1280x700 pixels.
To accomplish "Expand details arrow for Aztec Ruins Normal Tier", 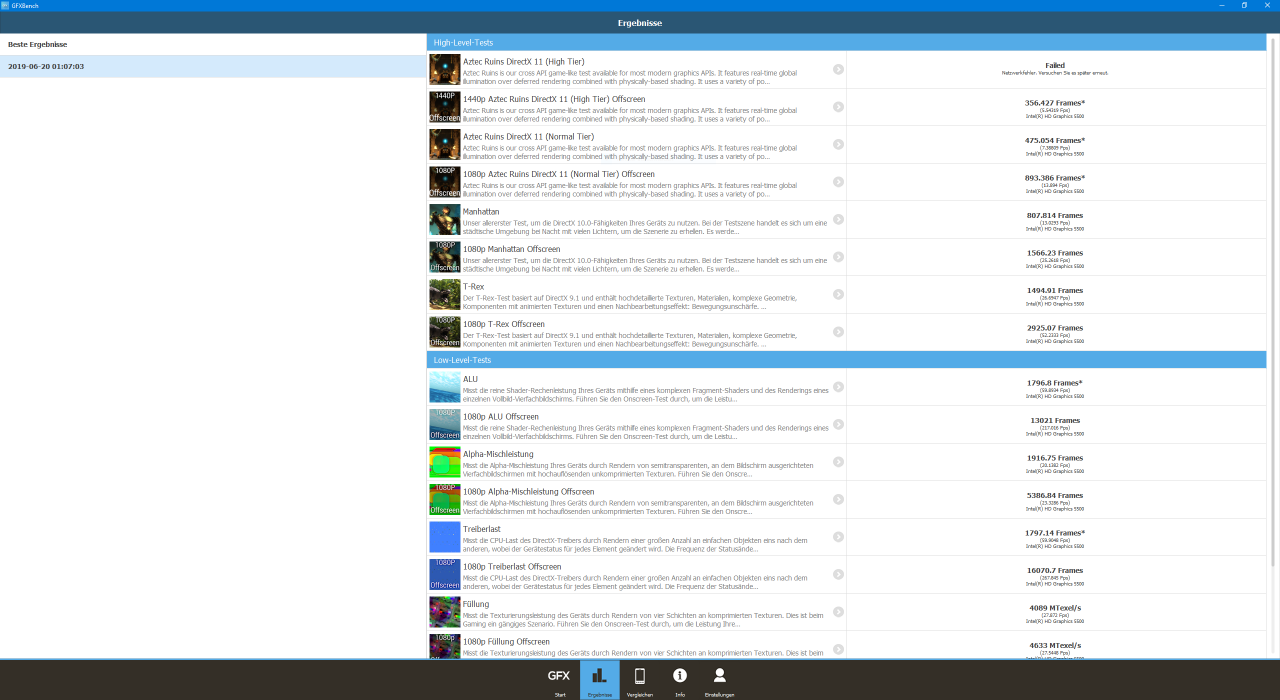I will click(x=838, y=144).
